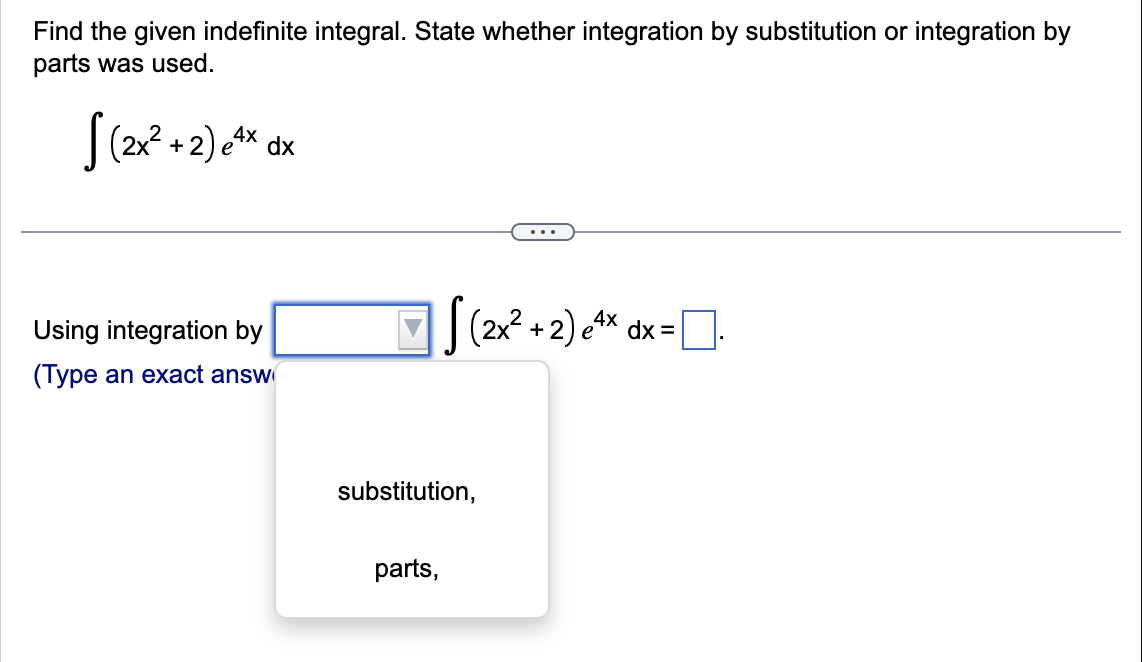Click the period after the answer box
1142x662 pixels.
721,335
